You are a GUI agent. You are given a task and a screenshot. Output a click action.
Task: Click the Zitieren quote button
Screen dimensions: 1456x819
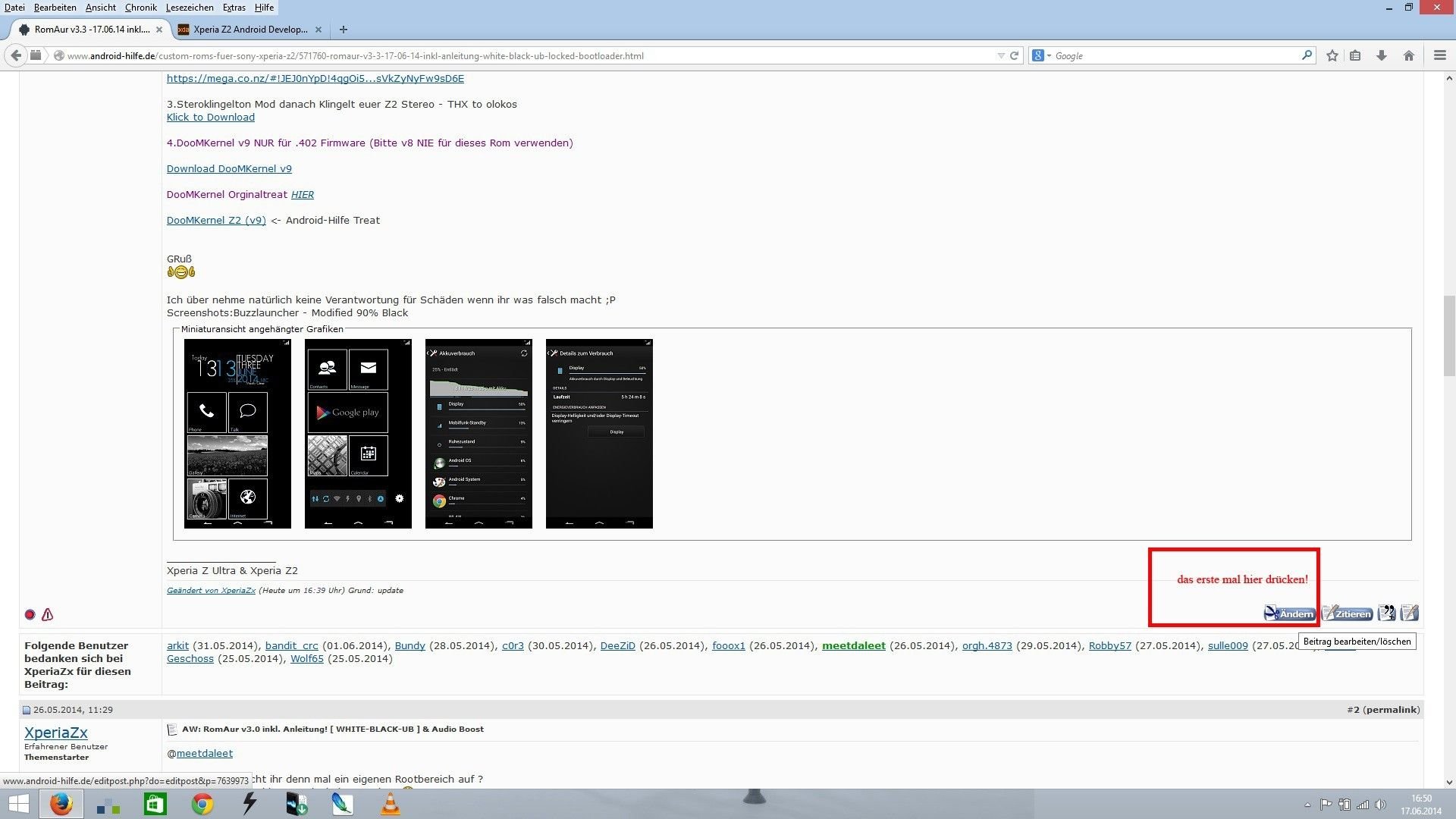tap(1347, 613)
